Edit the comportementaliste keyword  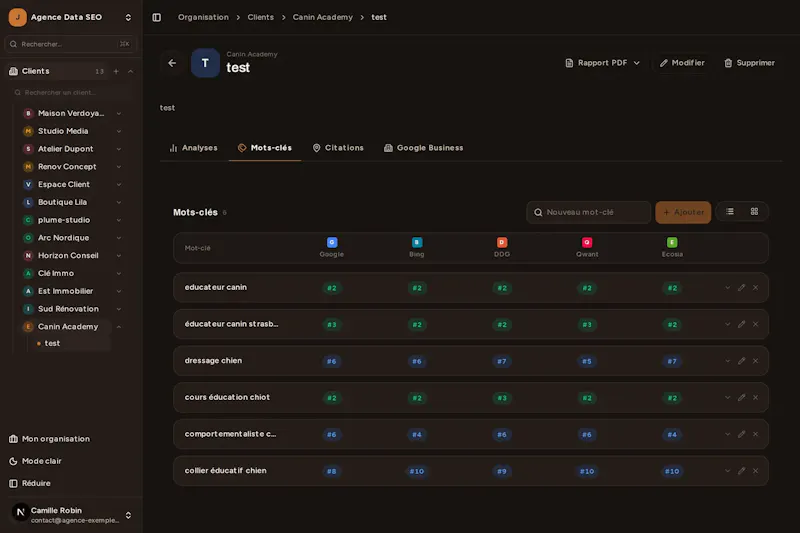[741, 435]
